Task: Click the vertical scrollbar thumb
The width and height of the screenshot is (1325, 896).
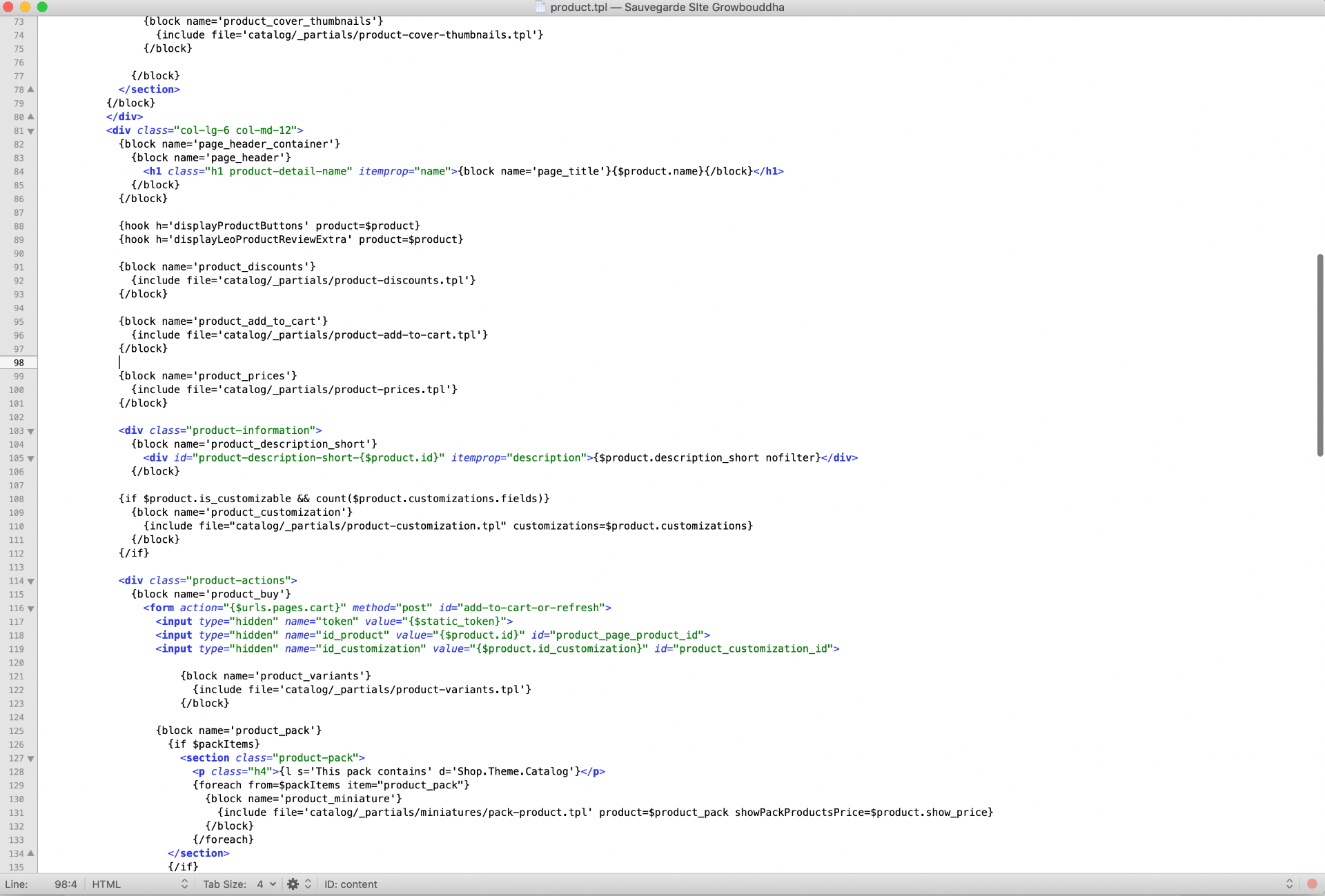Action: tap(1319, 355)
